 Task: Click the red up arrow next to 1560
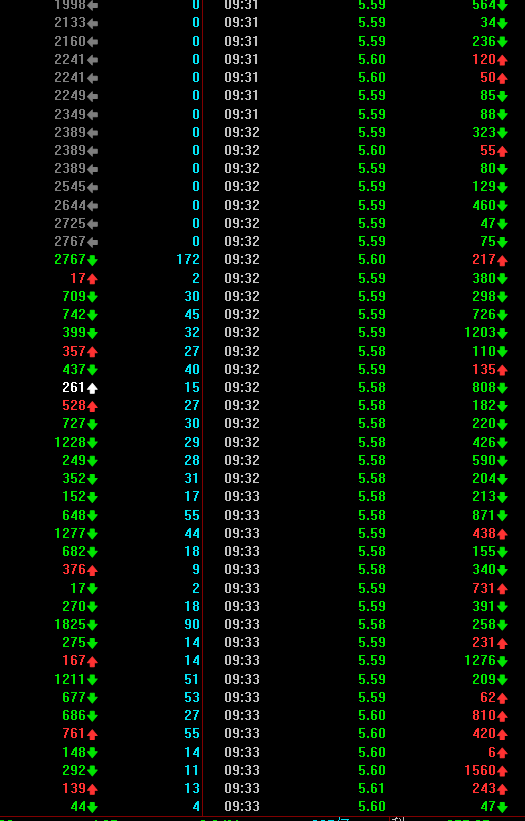pyautogui.click(x=502, y=771)
